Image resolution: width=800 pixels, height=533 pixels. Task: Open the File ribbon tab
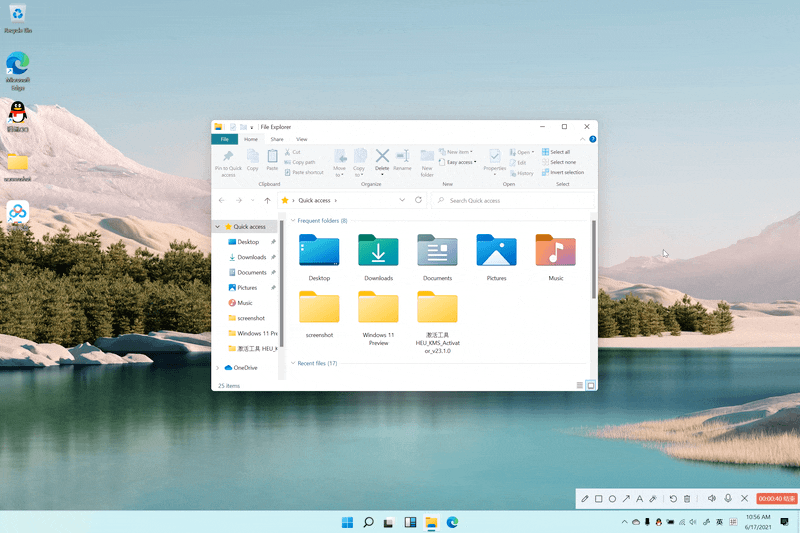[x=224, y=139]
